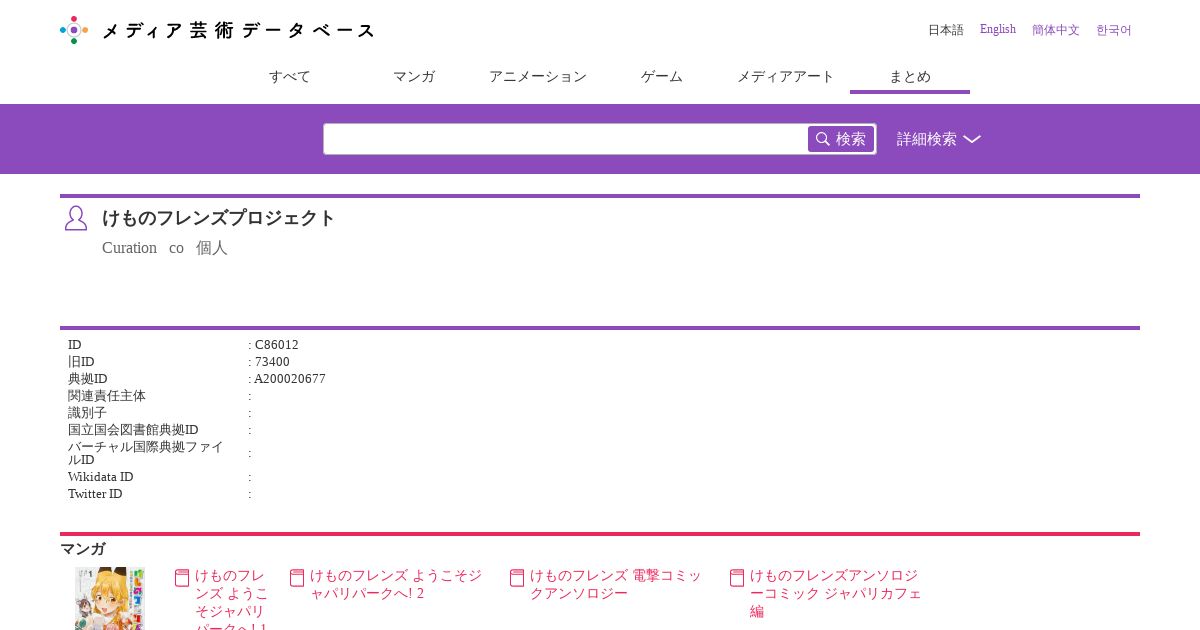The height and width of the screenshot is (630, 1200).
Task: Click book icon for 電撃コミックアンソロジー
Action: [517, 578]
